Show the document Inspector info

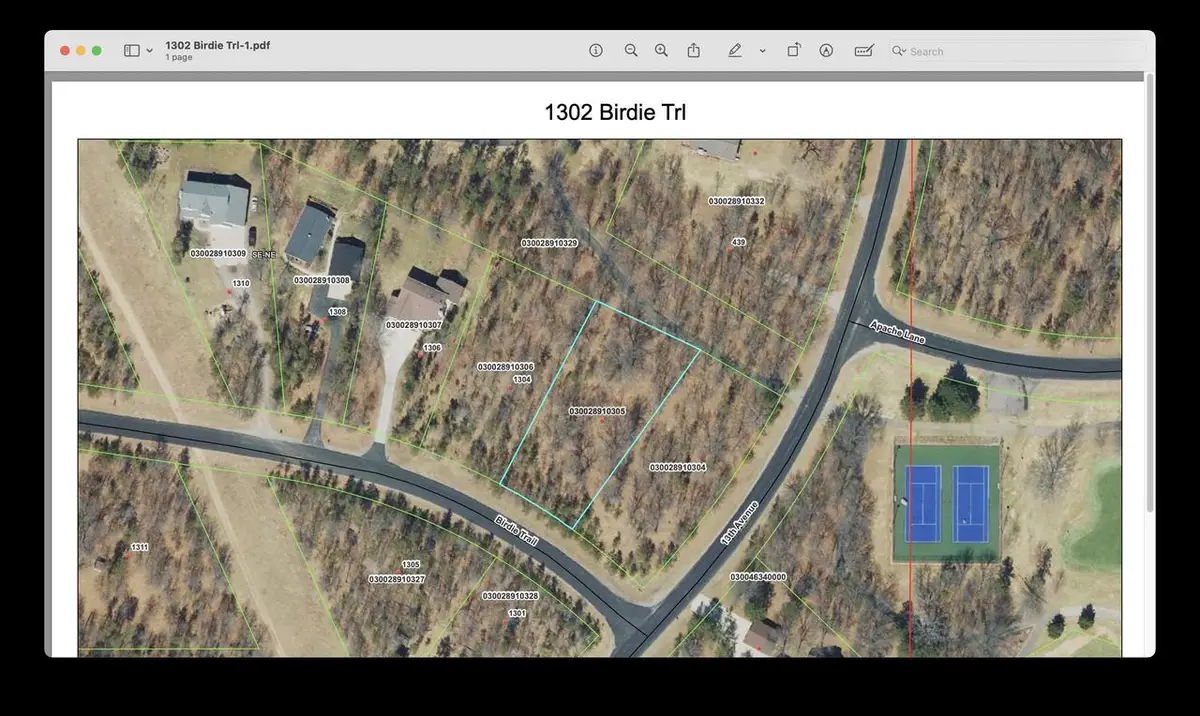click(x=596, y=50)
